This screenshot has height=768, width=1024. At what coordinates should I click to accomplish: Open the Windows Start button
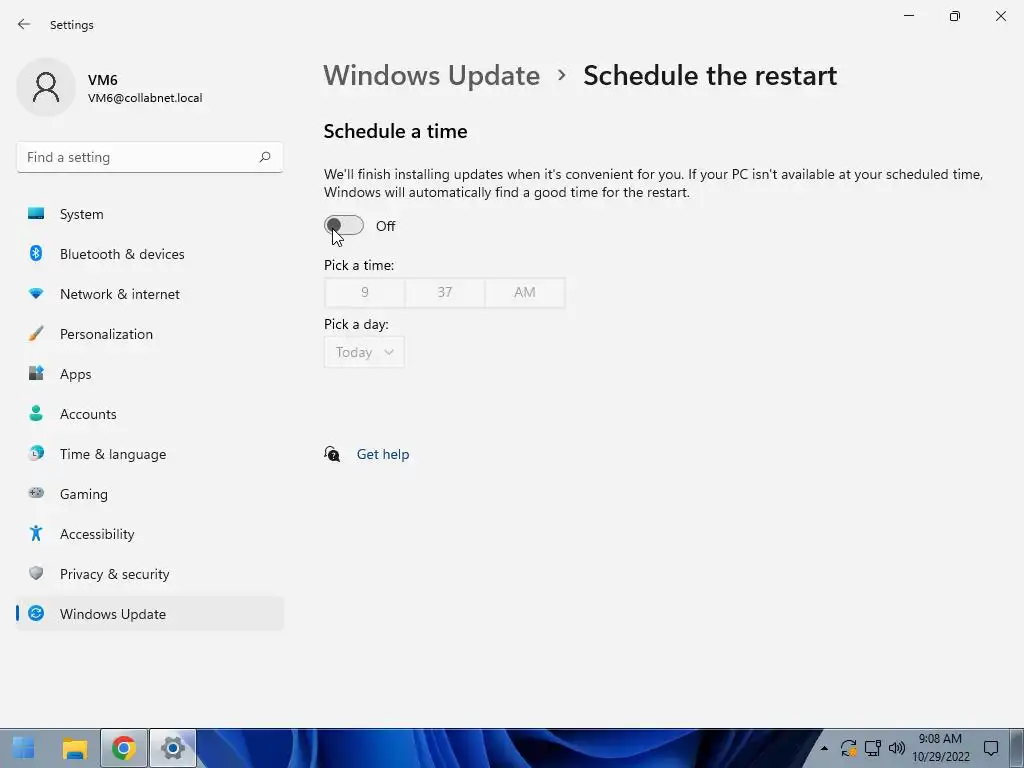(24, 748)
